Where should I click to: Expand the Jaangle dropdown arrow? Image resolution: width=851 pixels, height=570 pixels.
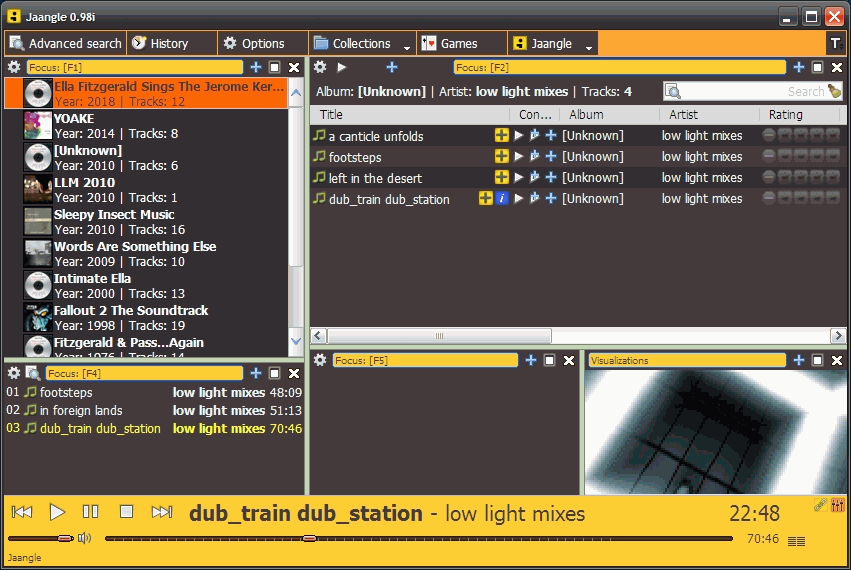point(589,48)
